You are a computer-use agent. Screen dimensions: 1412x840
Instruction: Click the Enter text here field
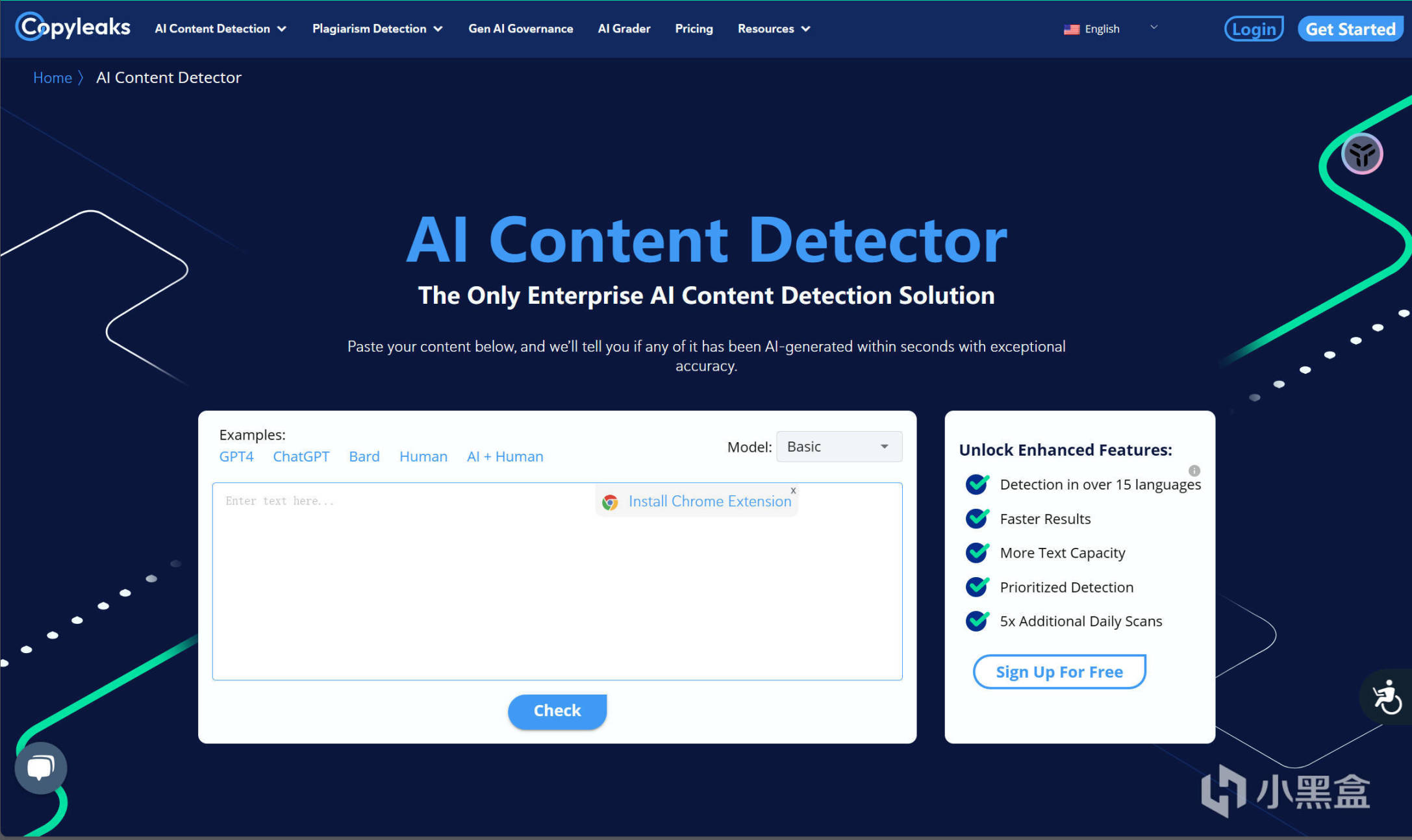[403, 584]
